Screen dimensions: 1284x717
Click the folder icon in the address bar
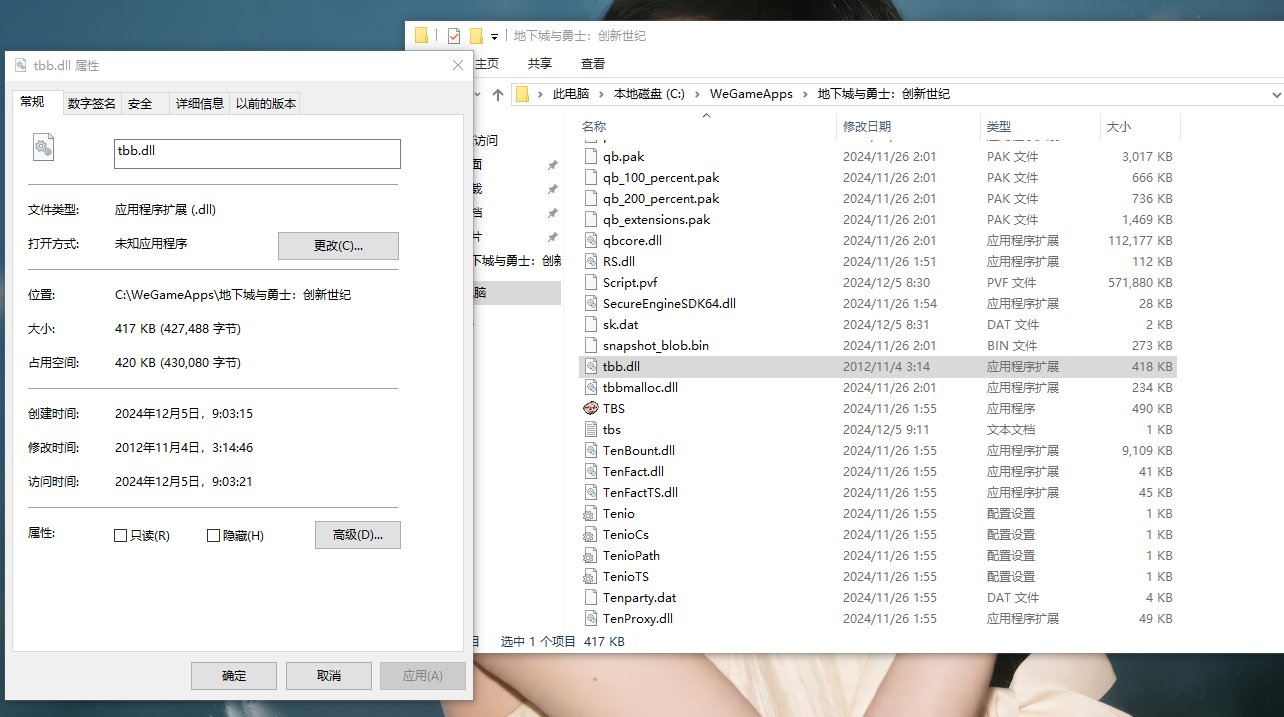pos(522,93)
